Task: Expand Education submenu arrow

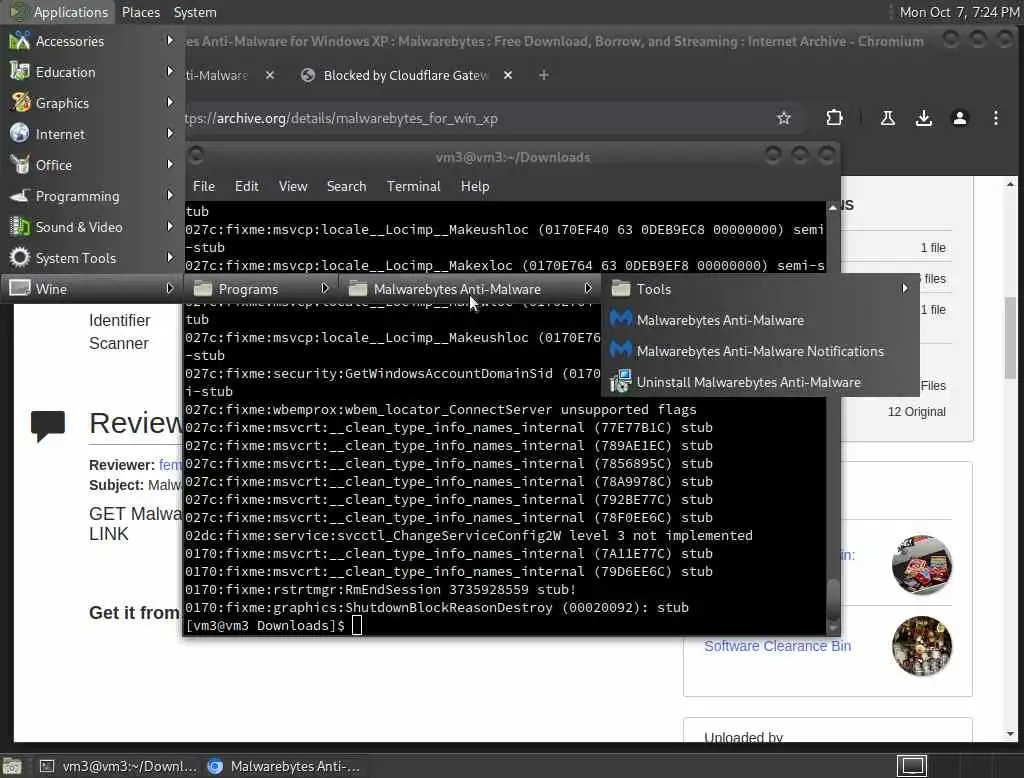Action: click(170, 71)
